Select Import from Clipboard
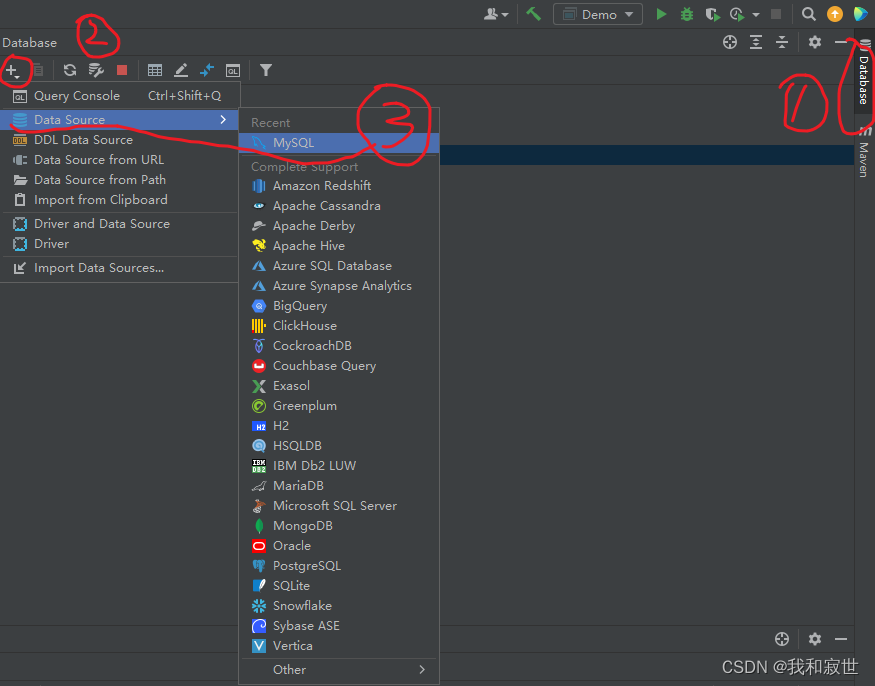875x686 pixels. tap(120, 200)
